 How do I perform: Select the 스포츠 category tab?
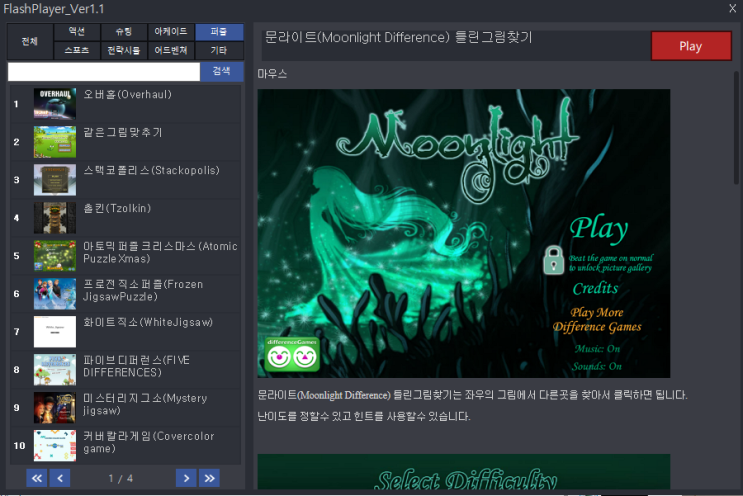point(77,50)
